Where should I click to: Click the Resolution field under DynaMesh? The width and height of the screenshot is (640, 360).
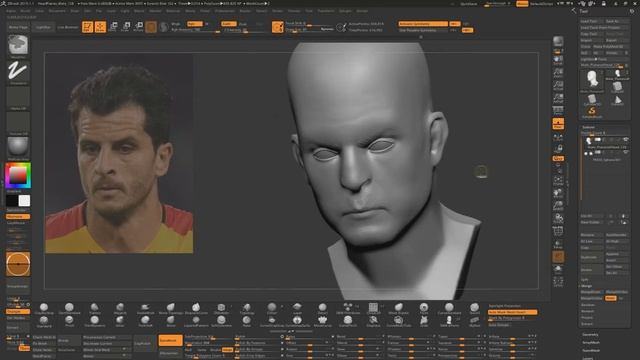click(209, 343)
